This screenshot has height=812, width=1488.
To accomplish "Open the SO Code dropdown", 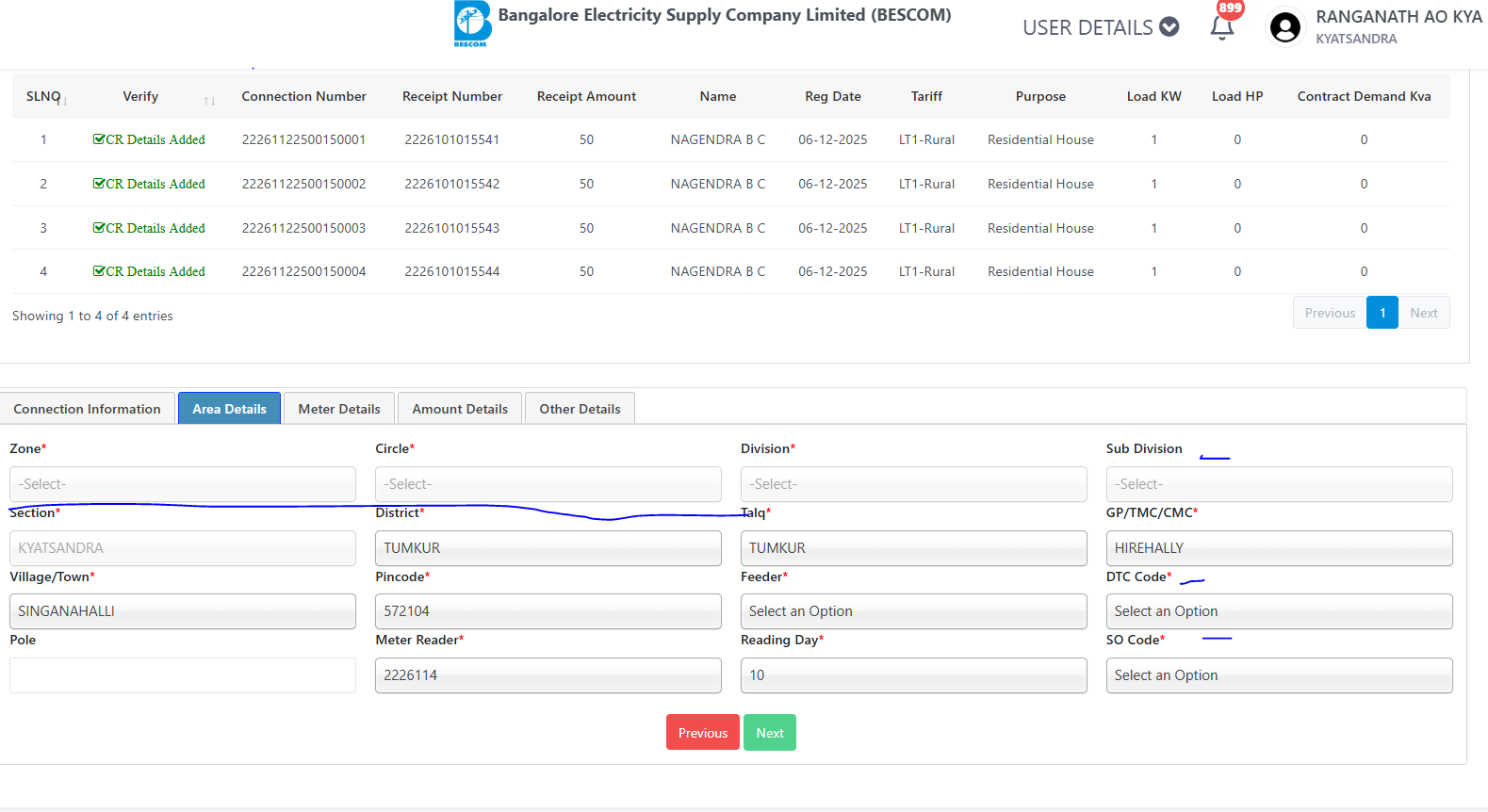I will tap(1278, 675).
